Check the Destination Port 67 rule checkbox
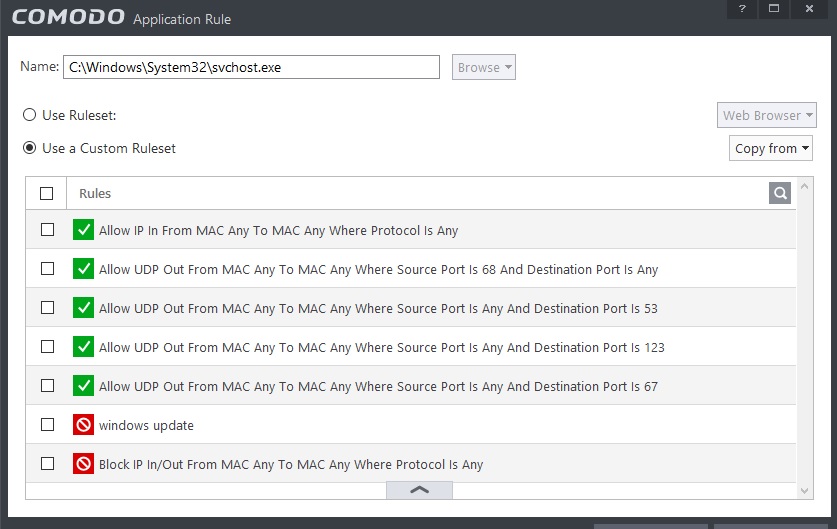This screenshot has width=837, height=529. (48, 385)
